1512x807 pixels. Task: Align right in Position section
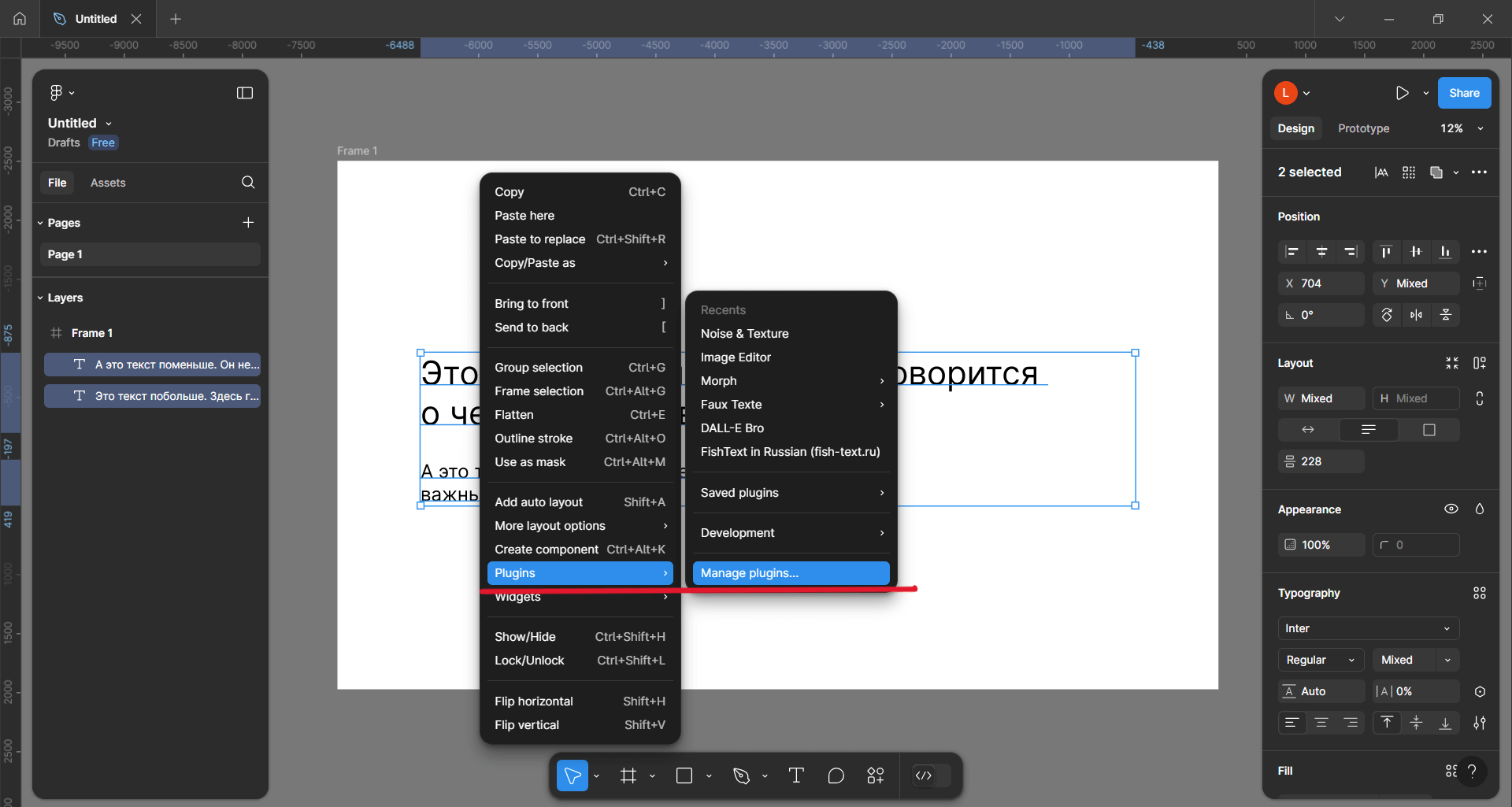click(1351, 252)
